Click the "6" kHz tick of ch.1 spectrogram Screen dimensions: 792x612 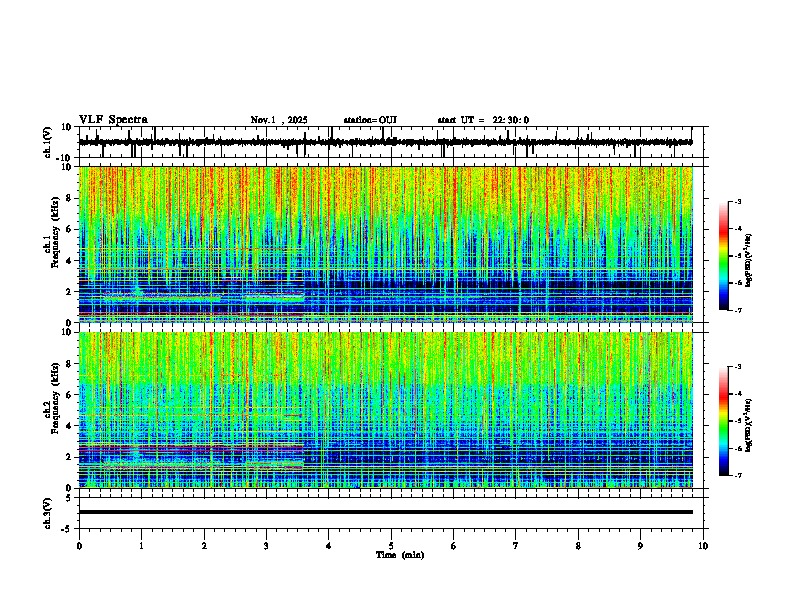pos(69,229)
